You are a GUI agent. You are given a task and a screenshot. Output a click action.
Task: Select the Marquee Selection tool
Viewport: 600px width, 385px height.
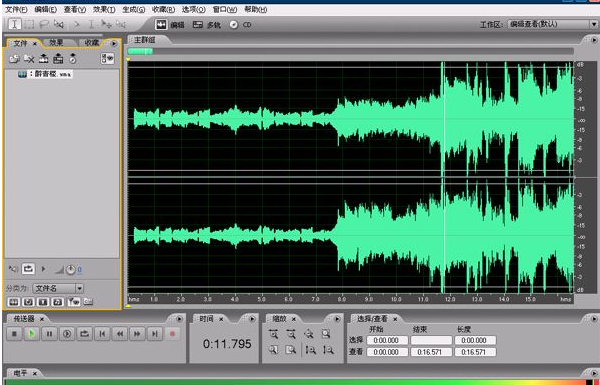pyautogui.click(x=29, y=24)
